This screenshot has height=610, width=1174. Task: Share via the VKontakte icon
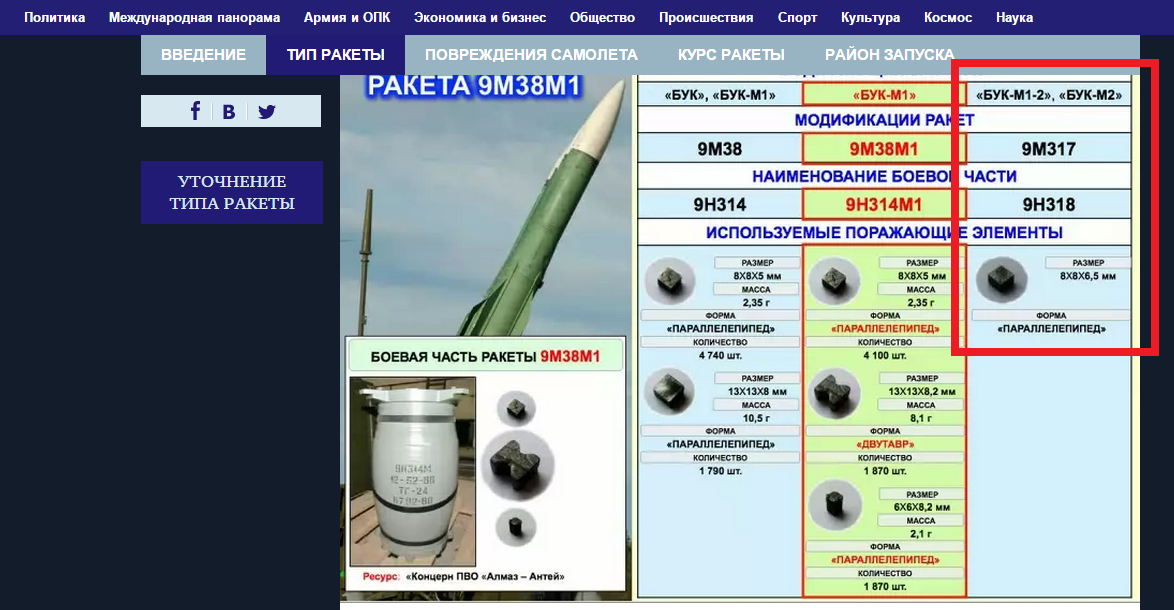click(x=229, y=111)
